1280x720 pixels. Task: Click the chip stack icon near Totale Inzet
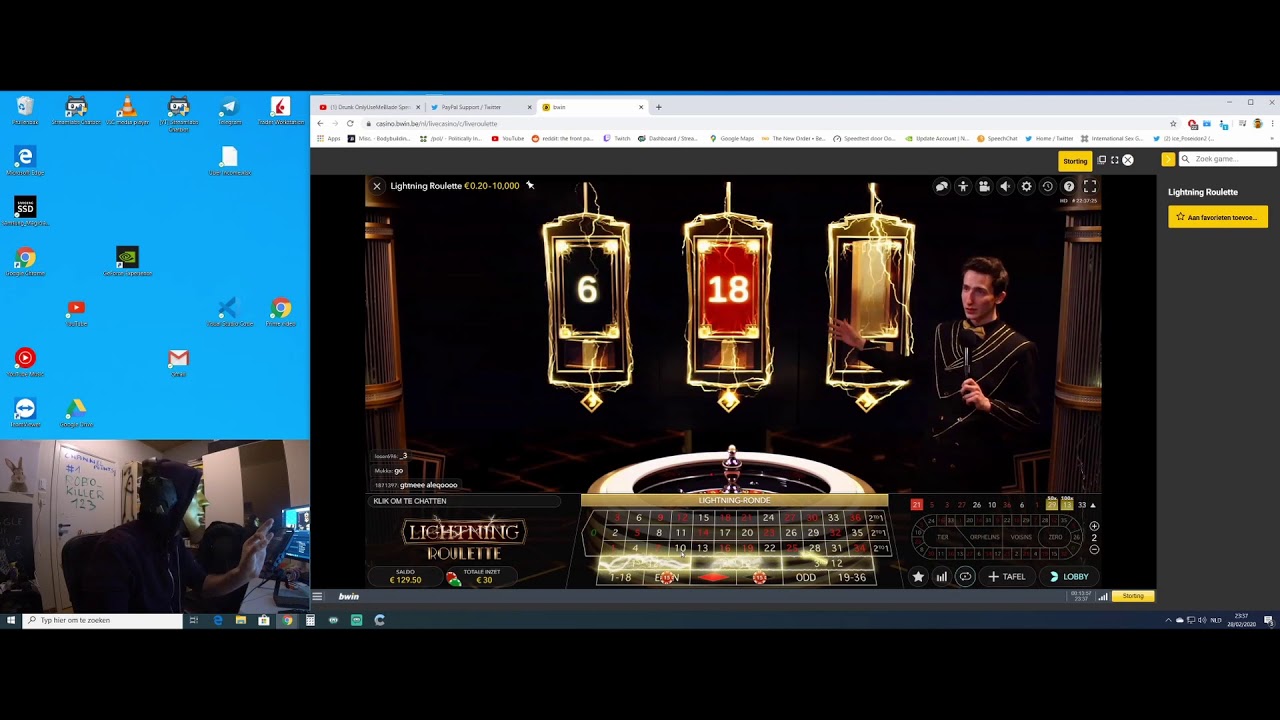[x=453, y=578]
